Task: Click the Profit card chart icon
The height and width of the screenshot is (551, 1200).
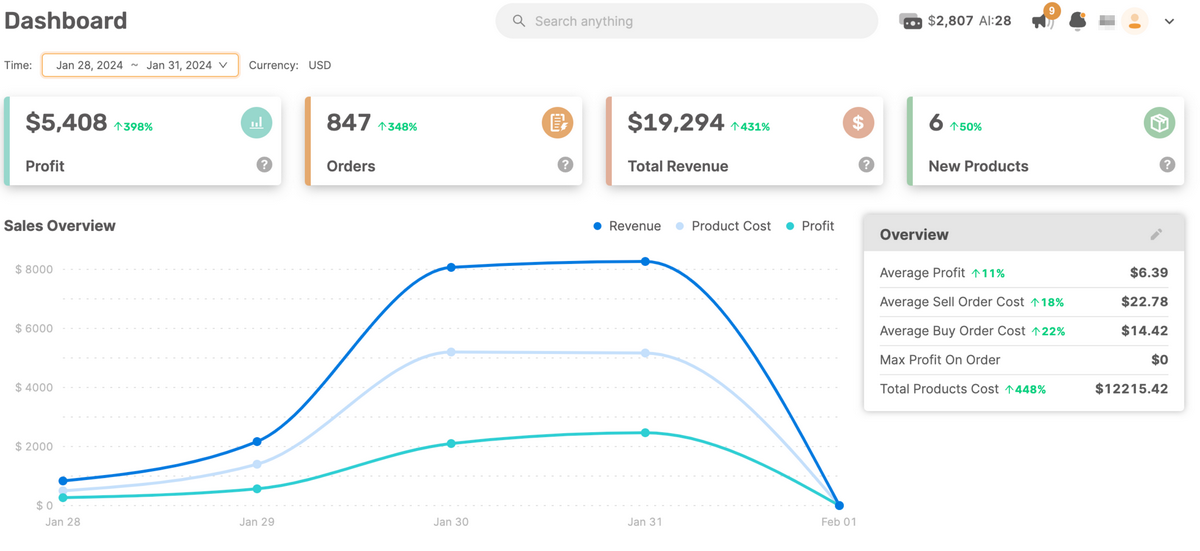Action: (256, 123)
